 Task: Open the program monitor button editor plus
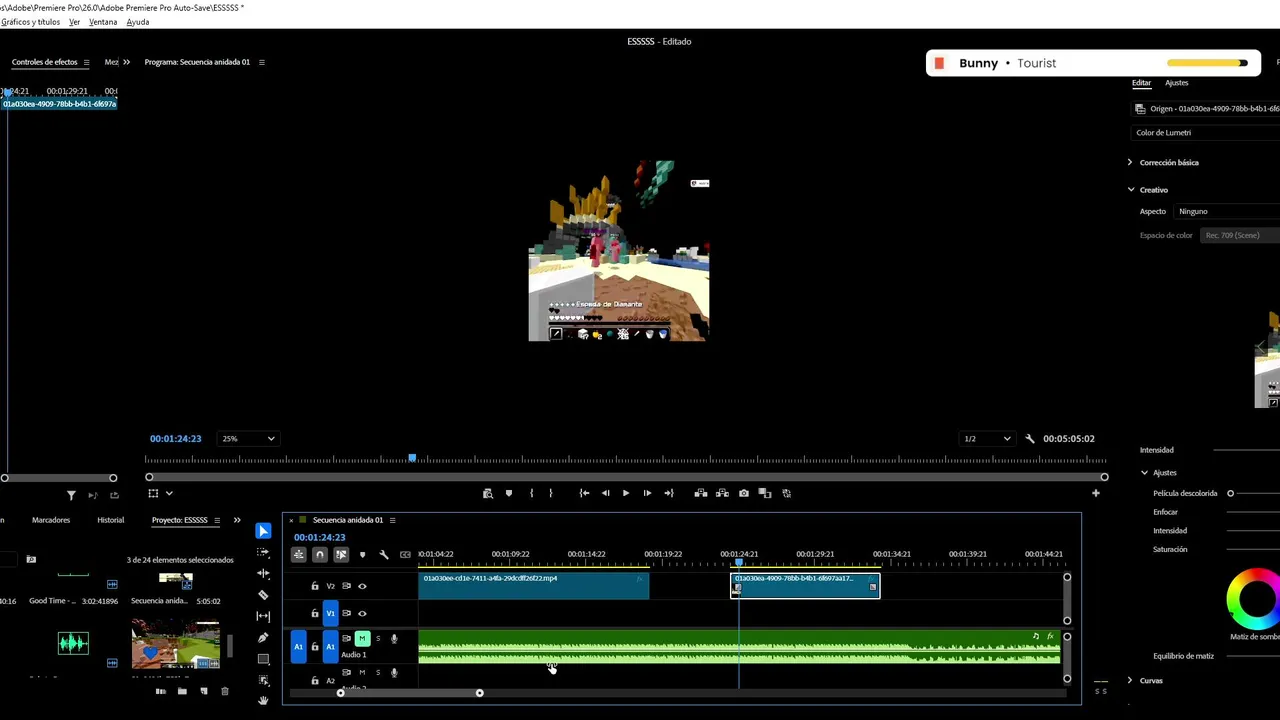pyautogui.click(x=1096, y=493)
